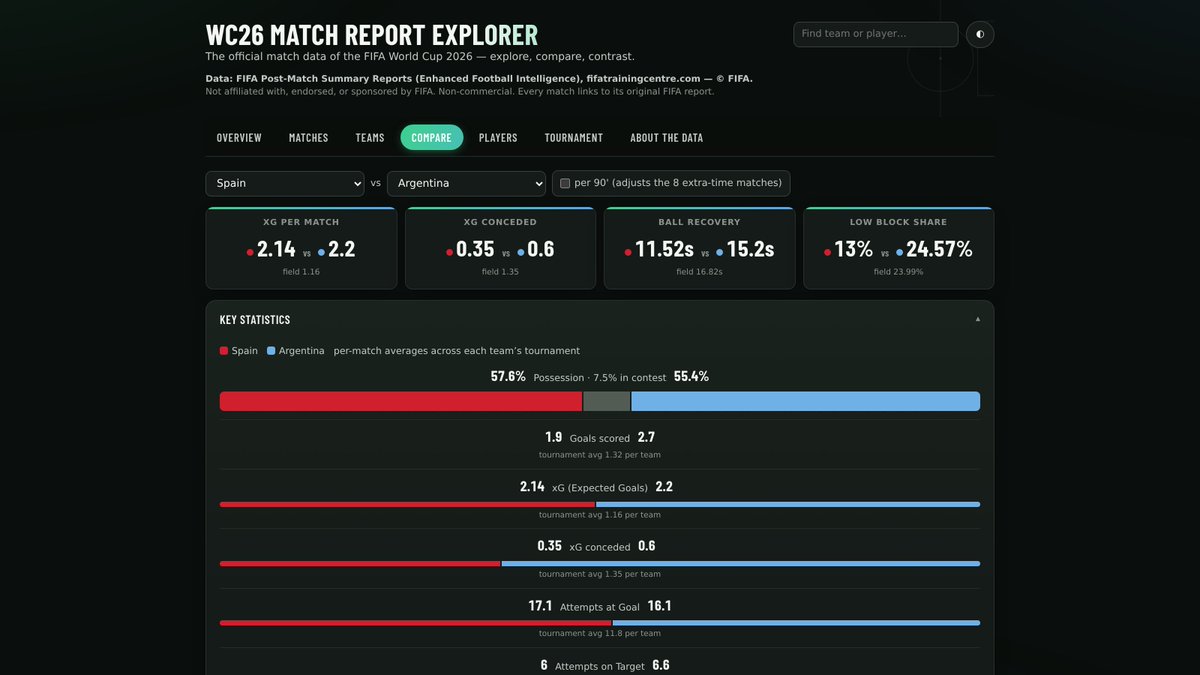Viewport: 1200px width, 675px height.
Task: Open the About the Data tab
Action: coord(666,138)
